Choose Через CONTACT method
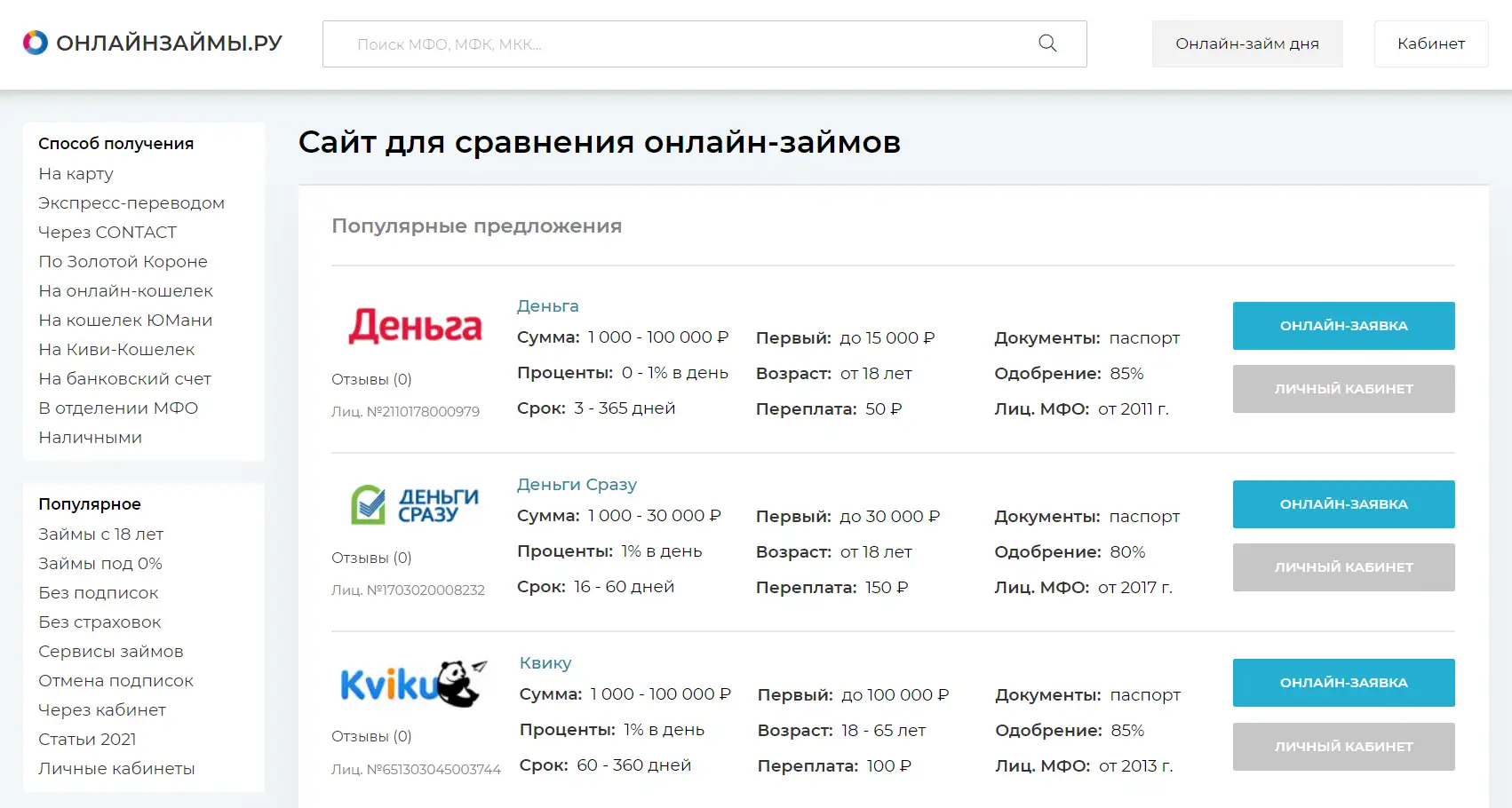Screen dimensions: 1512x808 (x=107, y=233)
